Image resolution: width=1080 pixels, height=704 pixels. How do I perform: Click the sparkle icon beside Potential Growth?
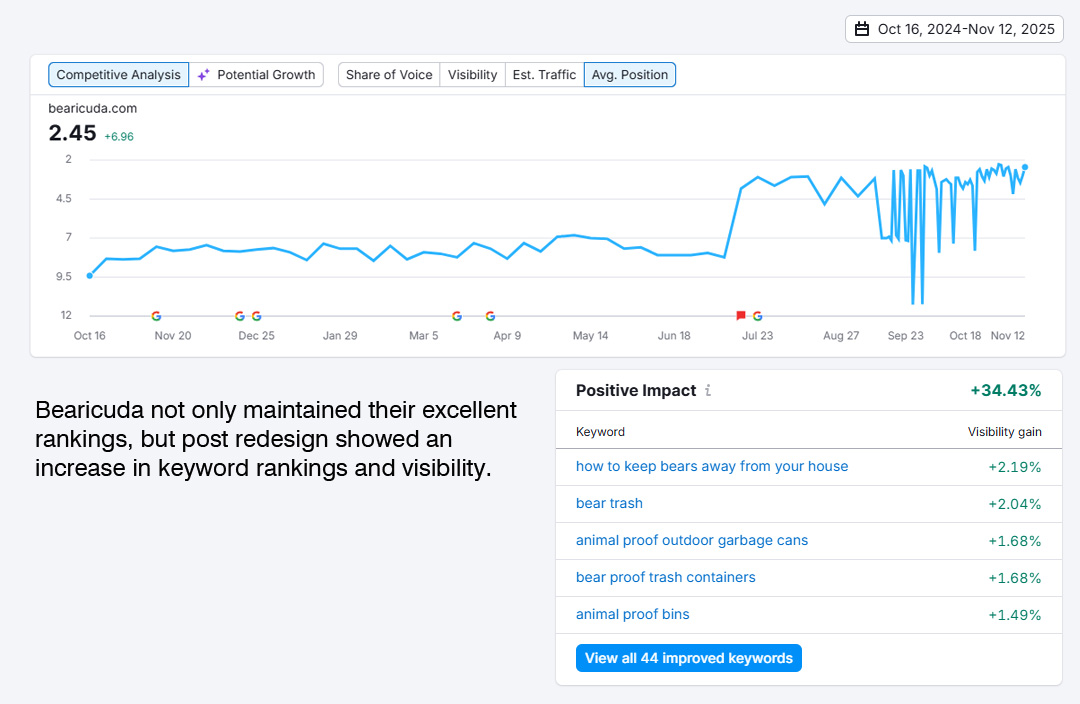coord(202,74)
